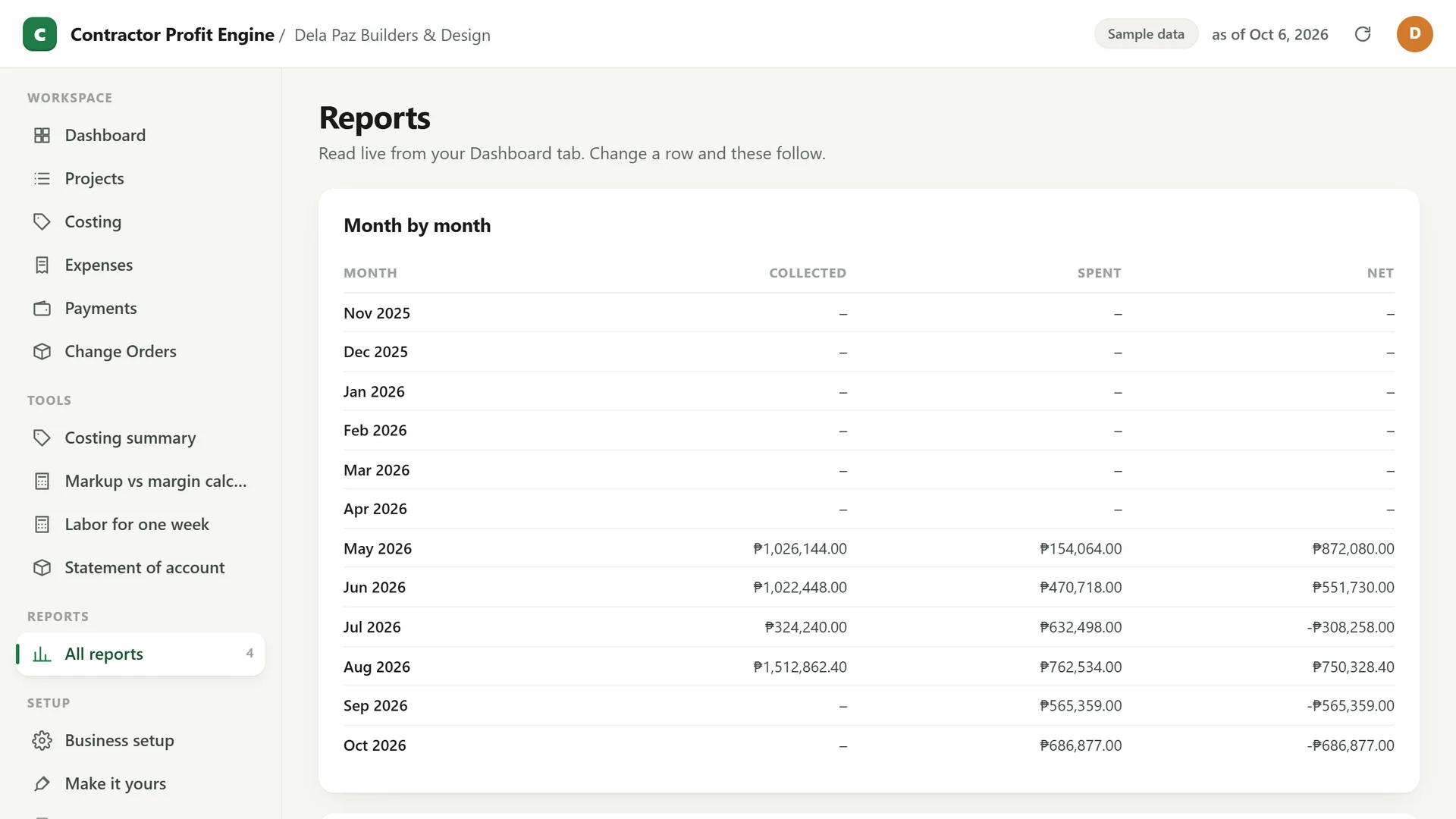Click the Make it yours pencil icon
The image size is (1456, 819).
[42, 783]
